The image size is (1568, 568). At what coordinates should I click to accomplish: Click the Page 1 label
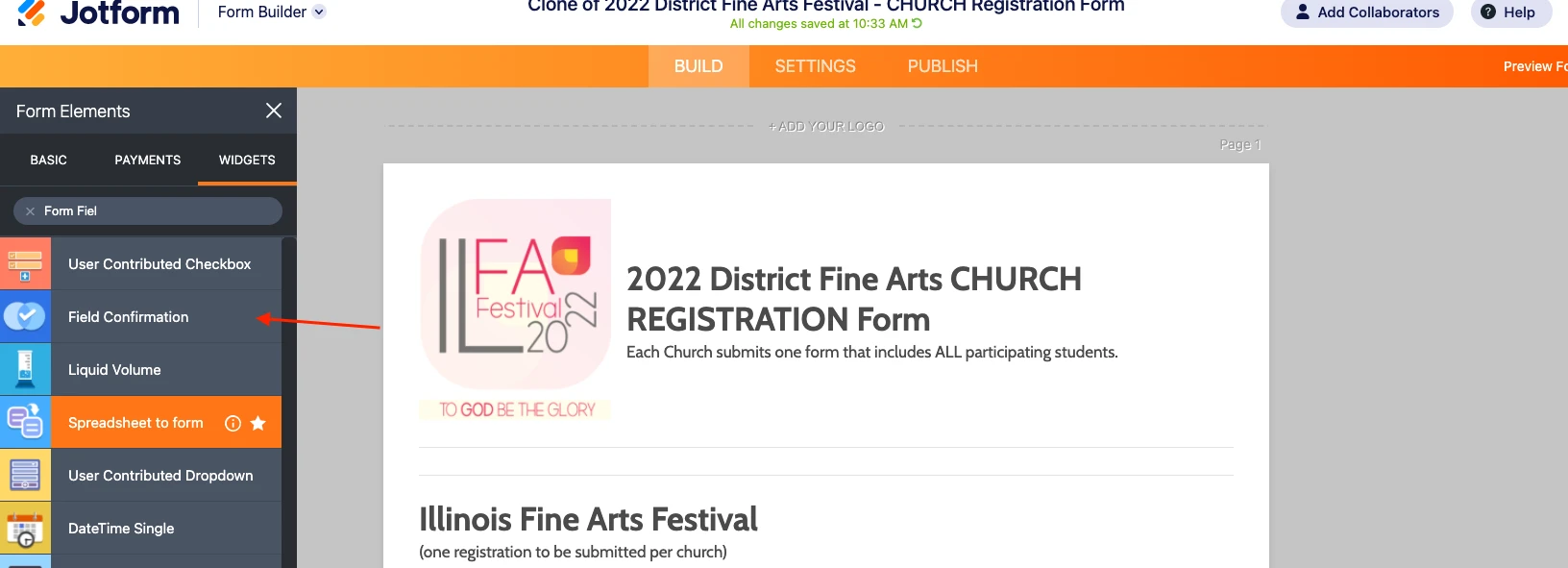click(1240, 145)
